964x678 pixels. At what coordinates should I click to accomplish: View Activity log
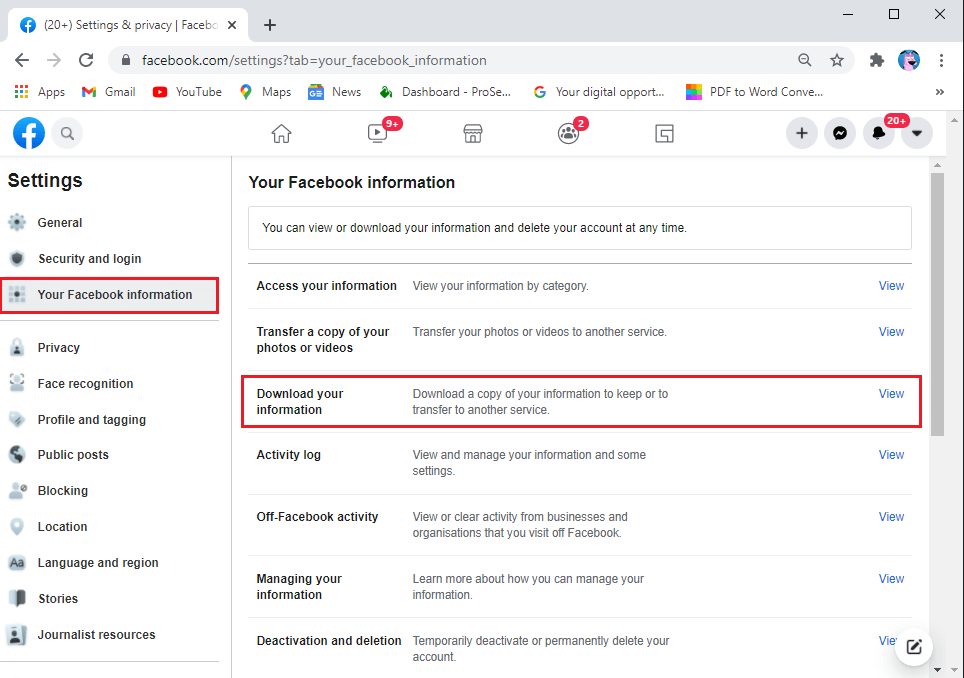[x=891, y=455]
